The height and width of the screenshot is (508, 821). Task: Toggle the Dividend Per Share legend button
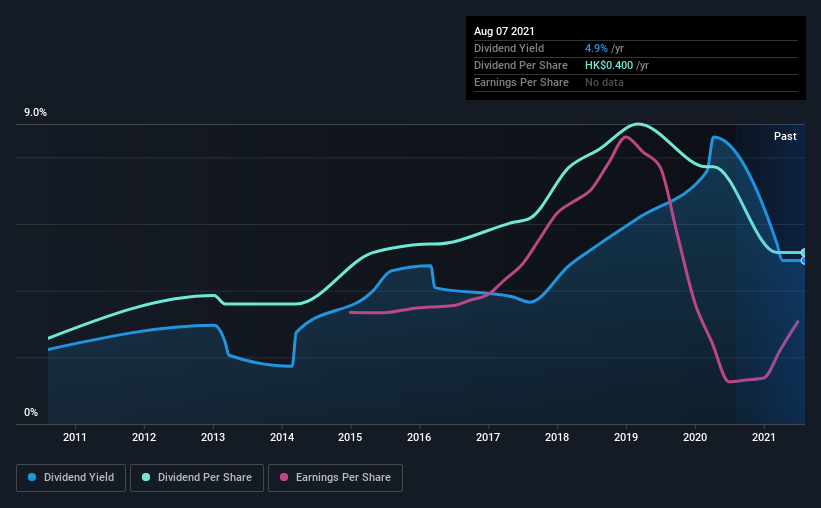pyautogui.click(x=197, y=478)
